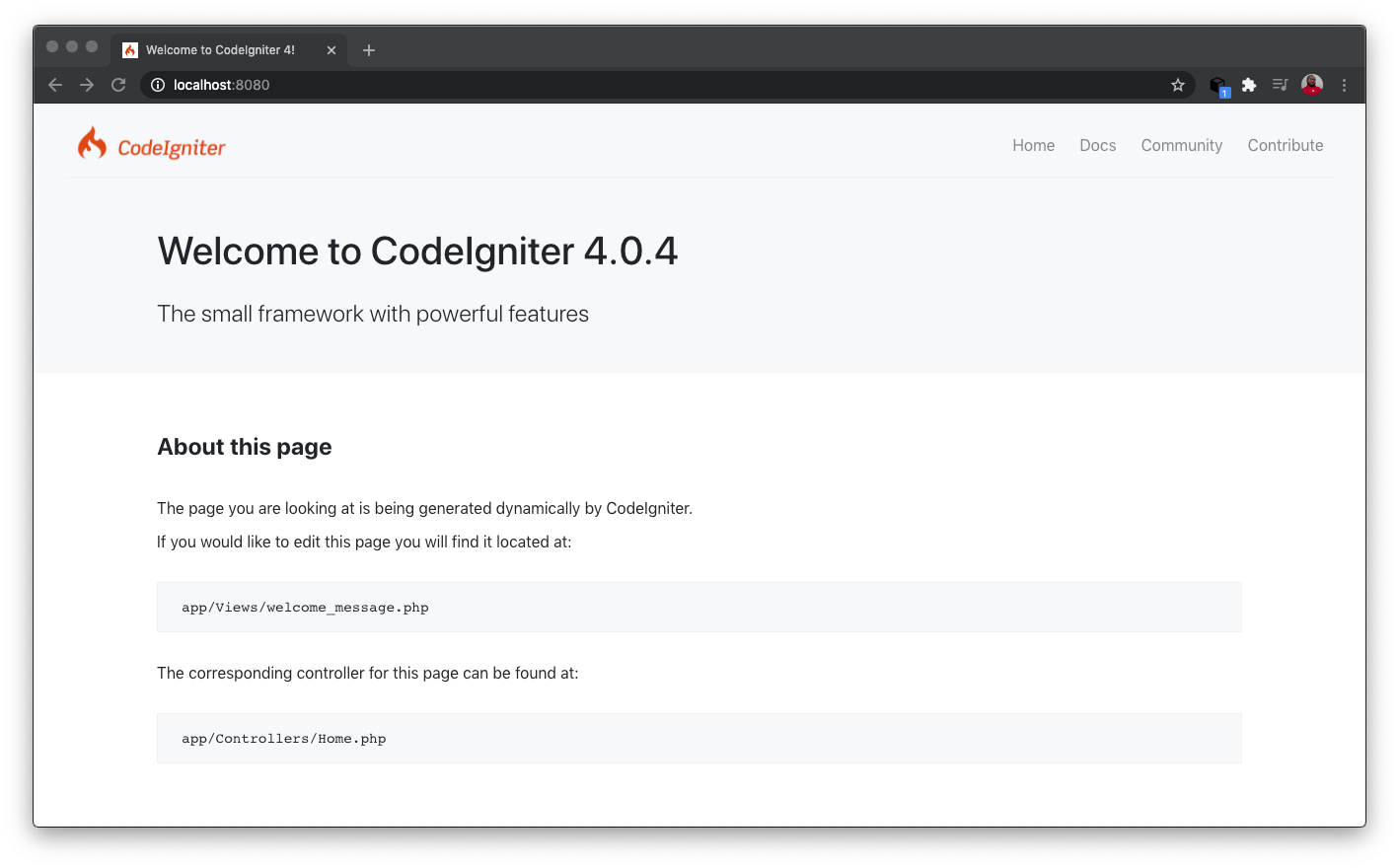Bookmark this page with the star

click(1177, 85)
